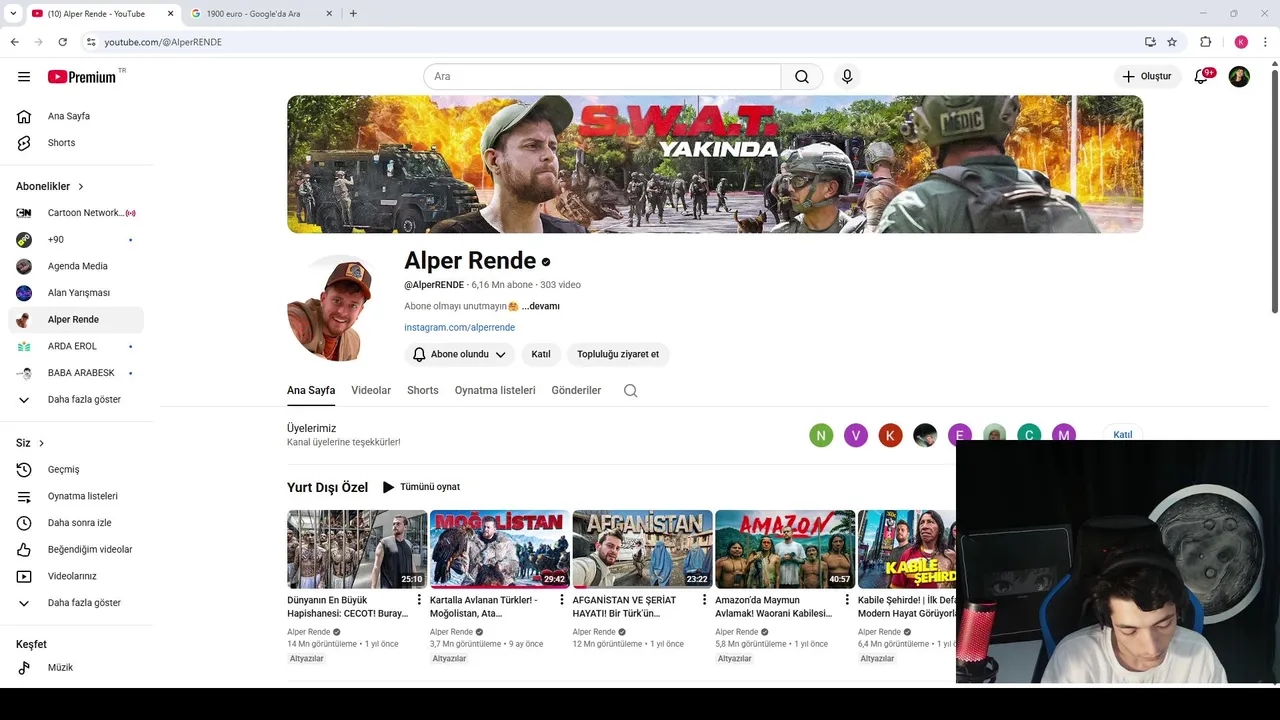The height and width of the screenshot is (720, 1280).
Task: Click the YouTube search input field
Action: click(602, 77)
